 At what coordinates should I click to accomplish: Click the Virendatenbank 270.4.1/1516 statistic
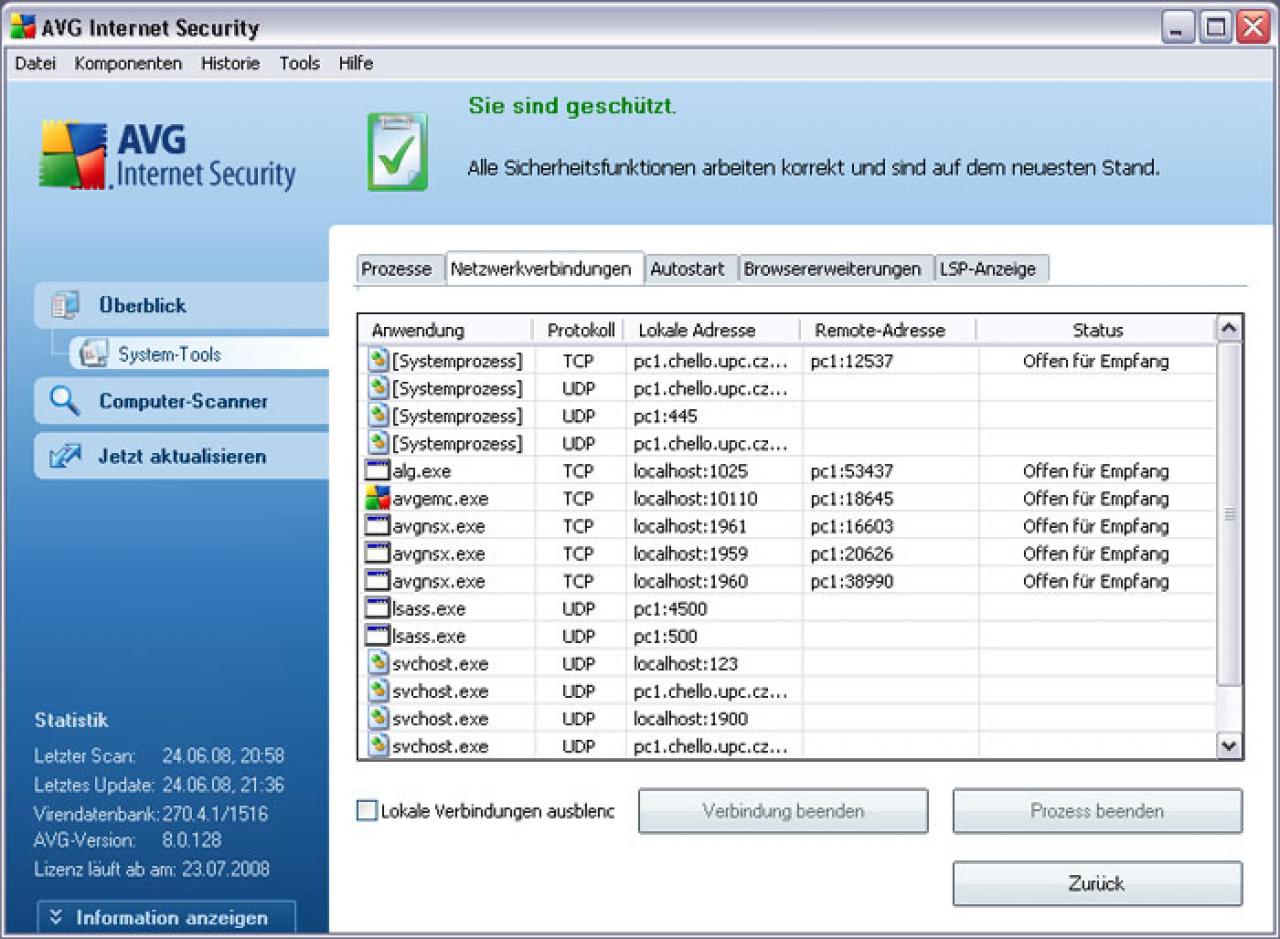pyautogui.click(x=151, y=814)
